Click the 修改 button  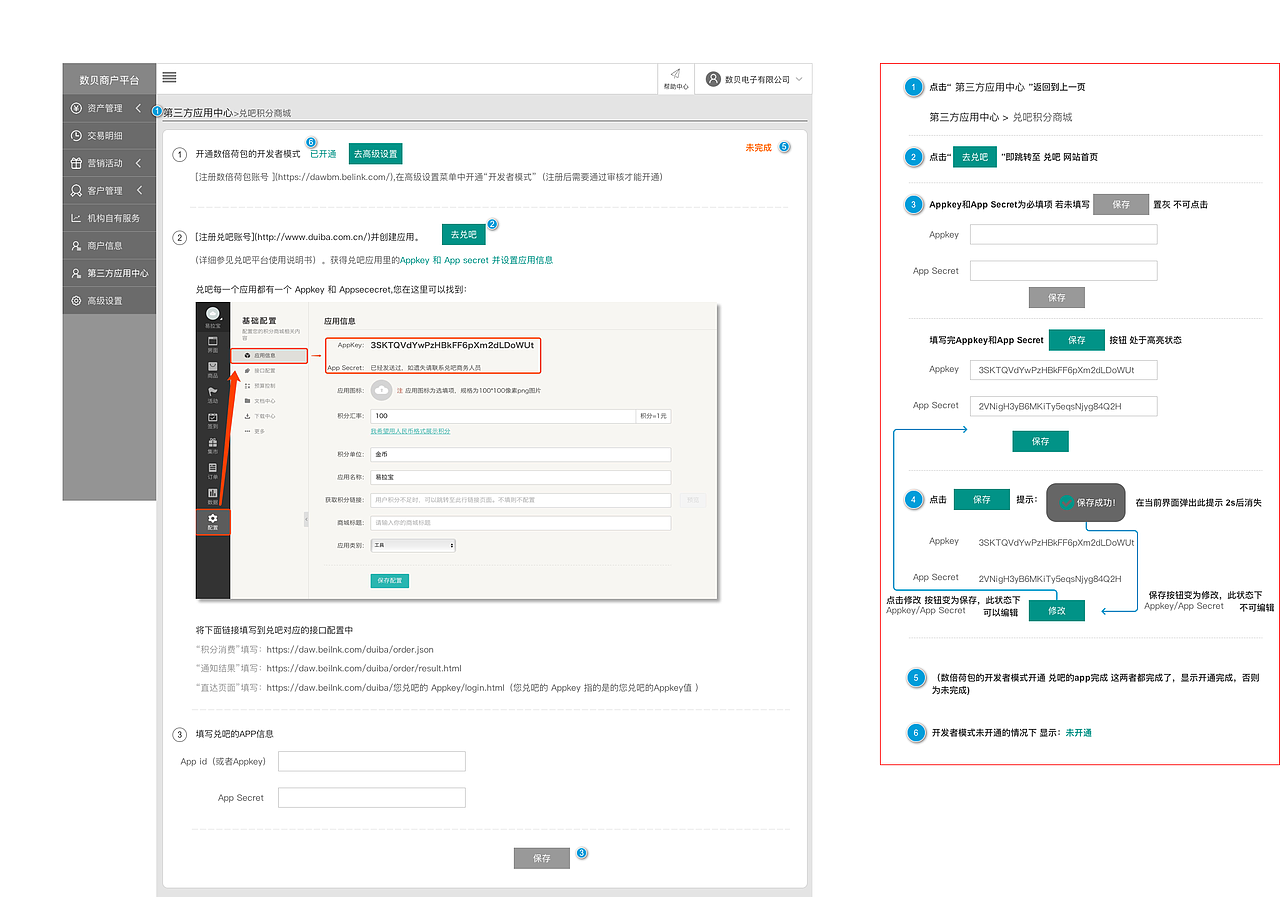pyautogui.click(x=1057, y=610)
